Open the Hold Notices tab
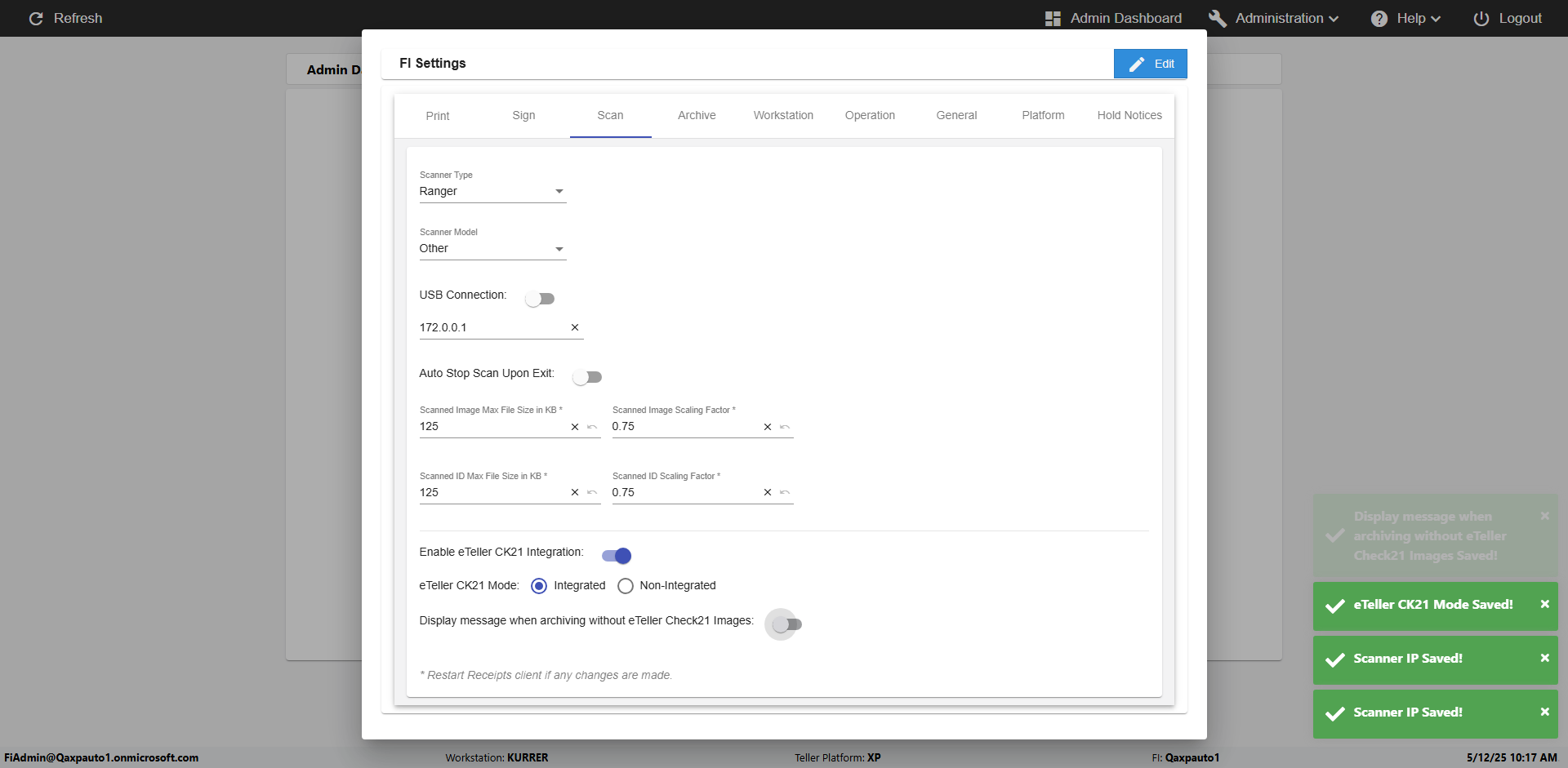This screenshot has height=768, width=1568. [x=1129, y=116]
